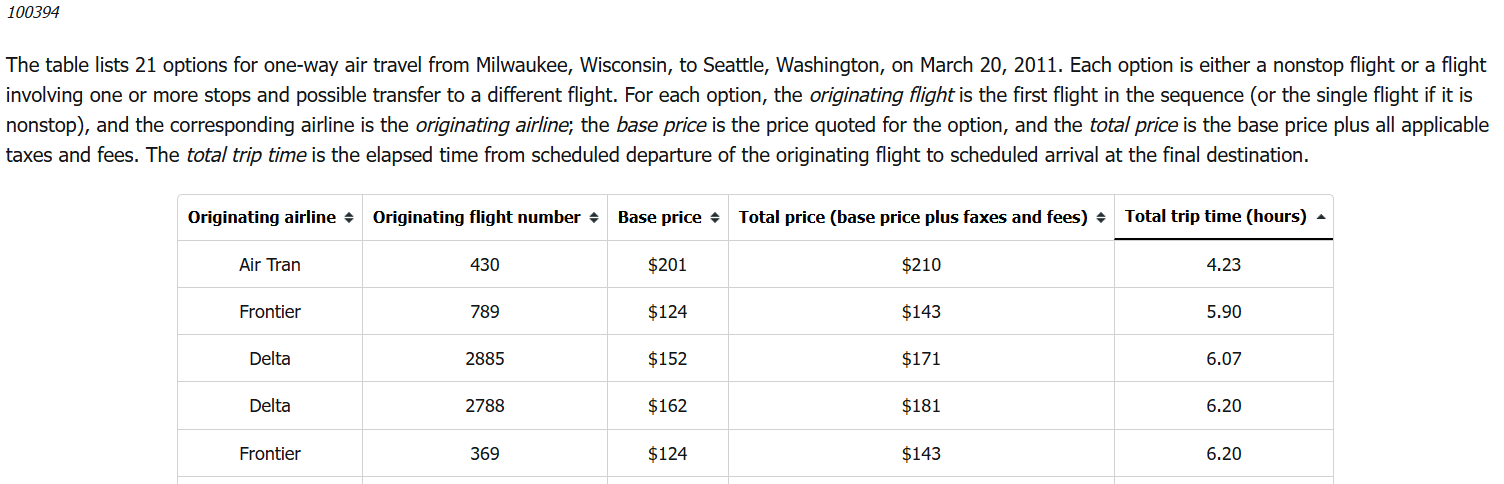Toggle the Base price sort arrows
The height and width of the screenshot is (484, 1504).
click(x=715, y=218)
